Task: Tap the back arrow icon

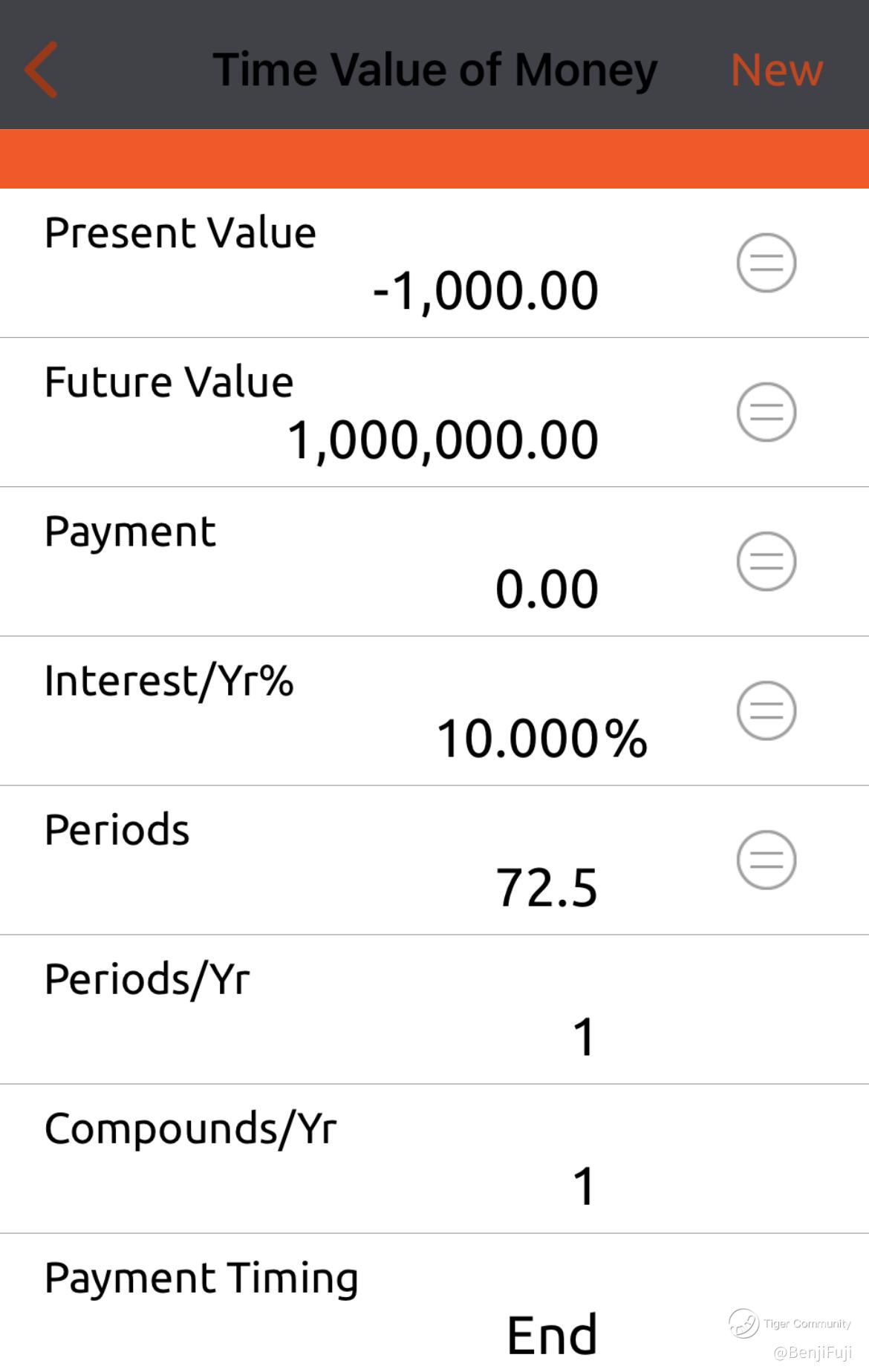Action: pos(41,70)
